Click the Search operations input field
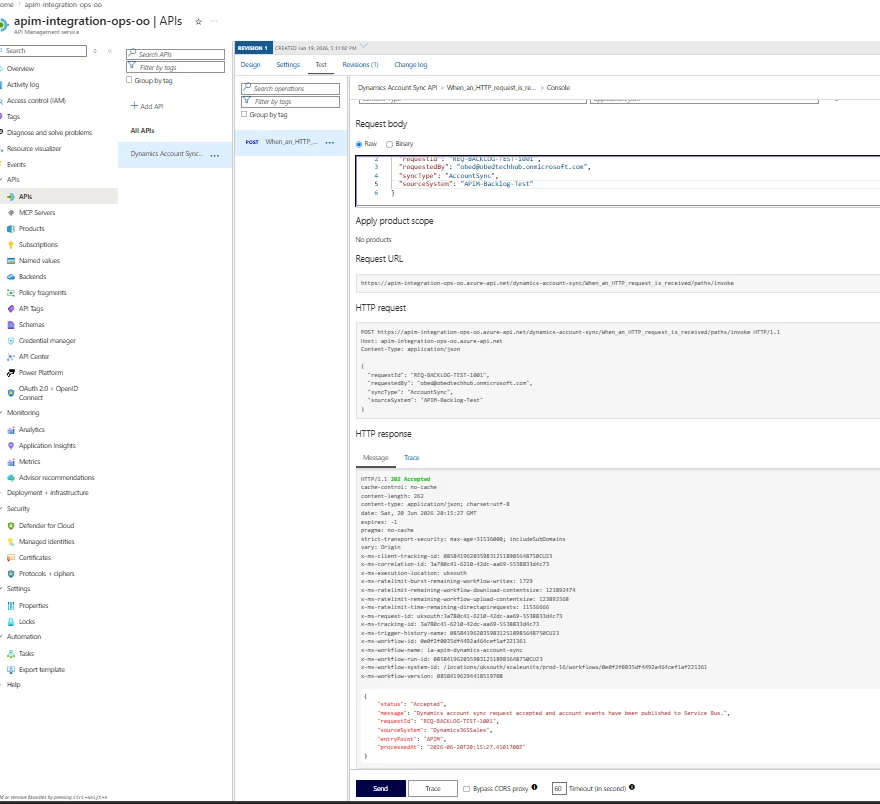 [x=290, y=89]
